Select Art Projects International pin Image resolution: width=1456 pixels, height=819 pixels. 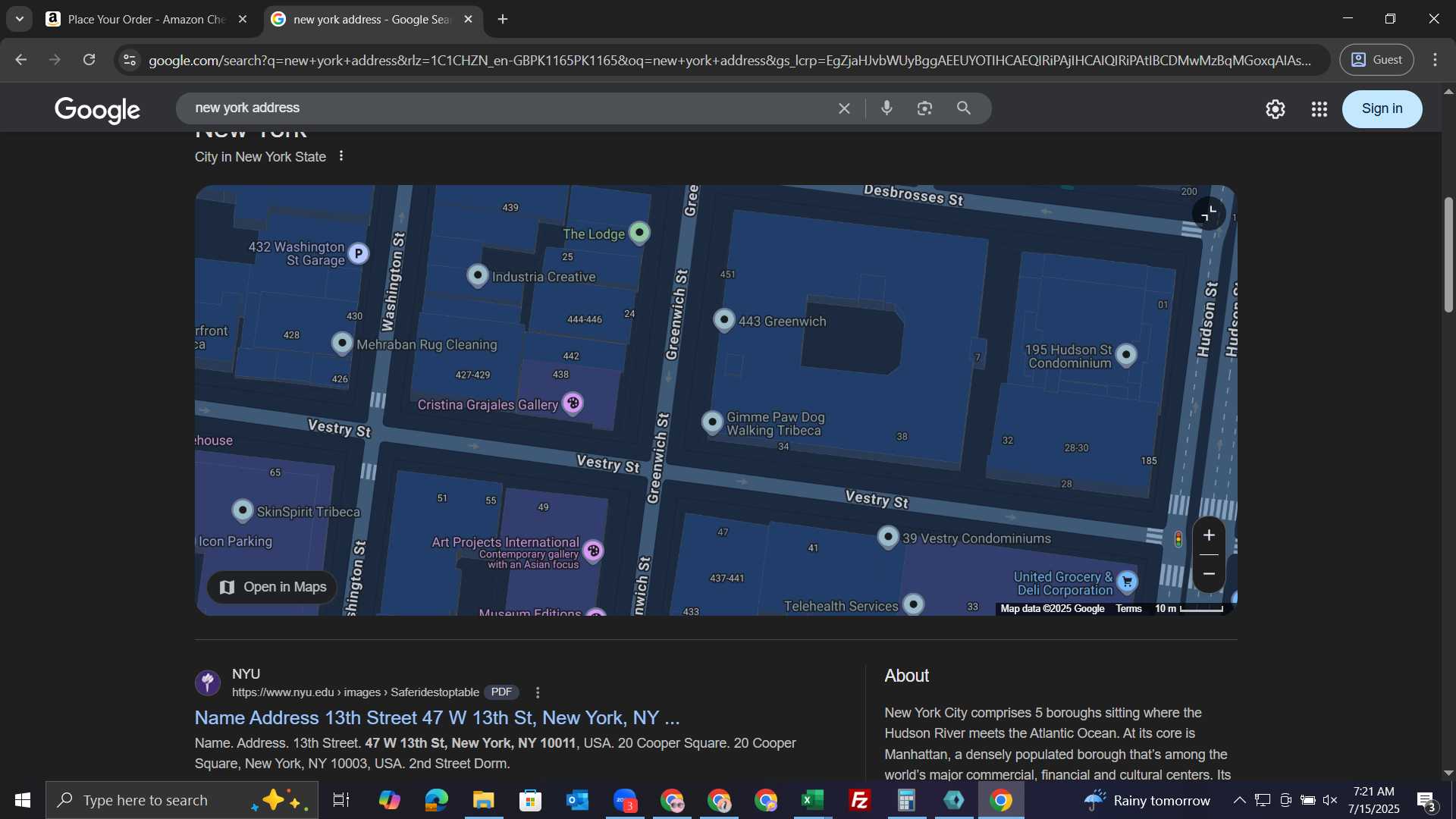point(594,551)
